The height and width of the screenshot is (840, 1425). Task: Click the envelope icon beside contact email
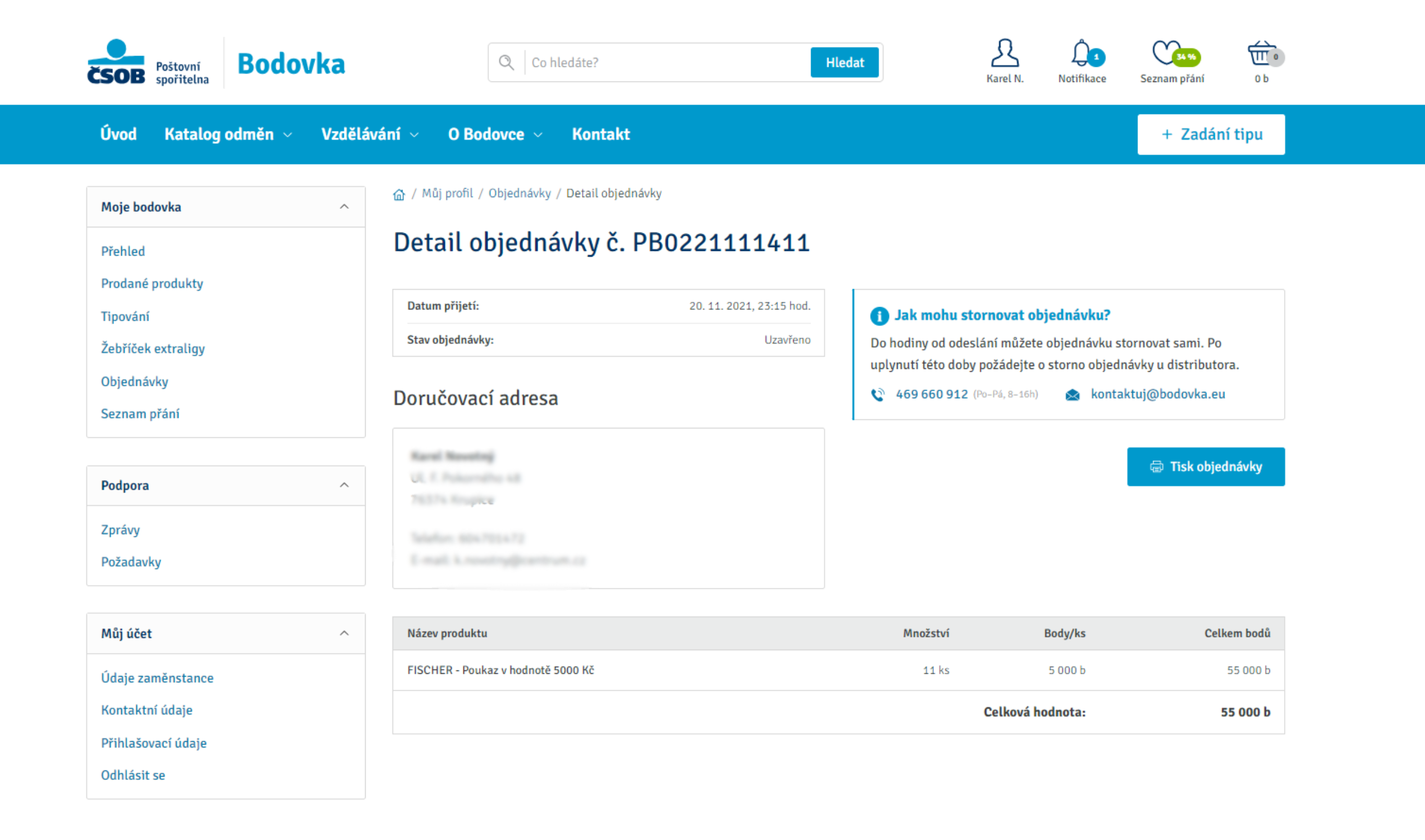1072,395
